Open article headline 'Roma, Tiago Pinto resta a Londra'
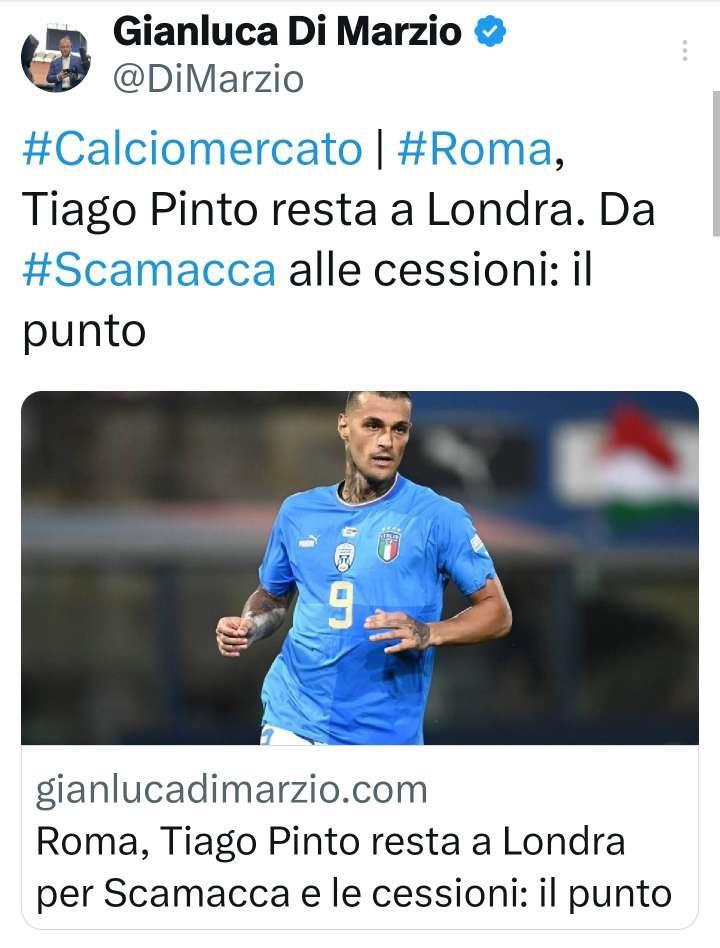 click(330, 842)
